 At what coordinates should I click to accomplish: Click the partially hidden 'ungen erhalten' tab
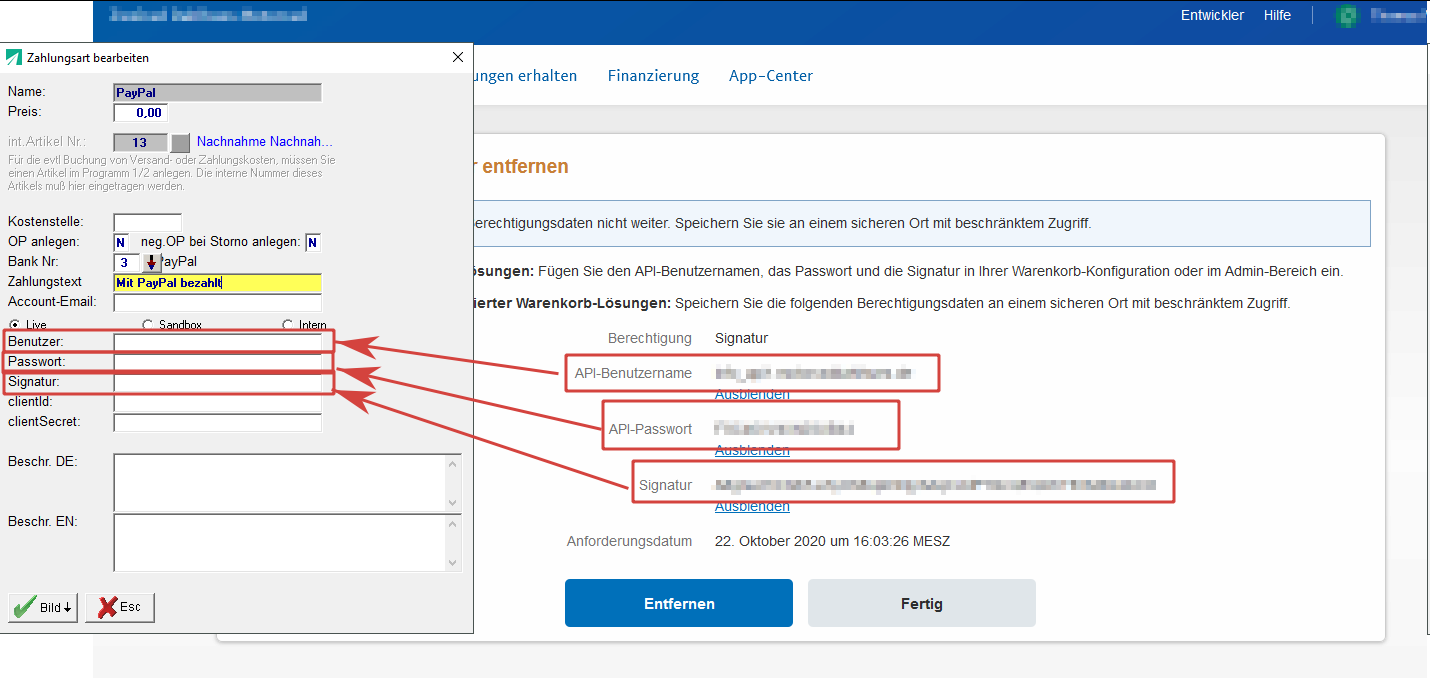pyautogui.click(x=526, y=76)
